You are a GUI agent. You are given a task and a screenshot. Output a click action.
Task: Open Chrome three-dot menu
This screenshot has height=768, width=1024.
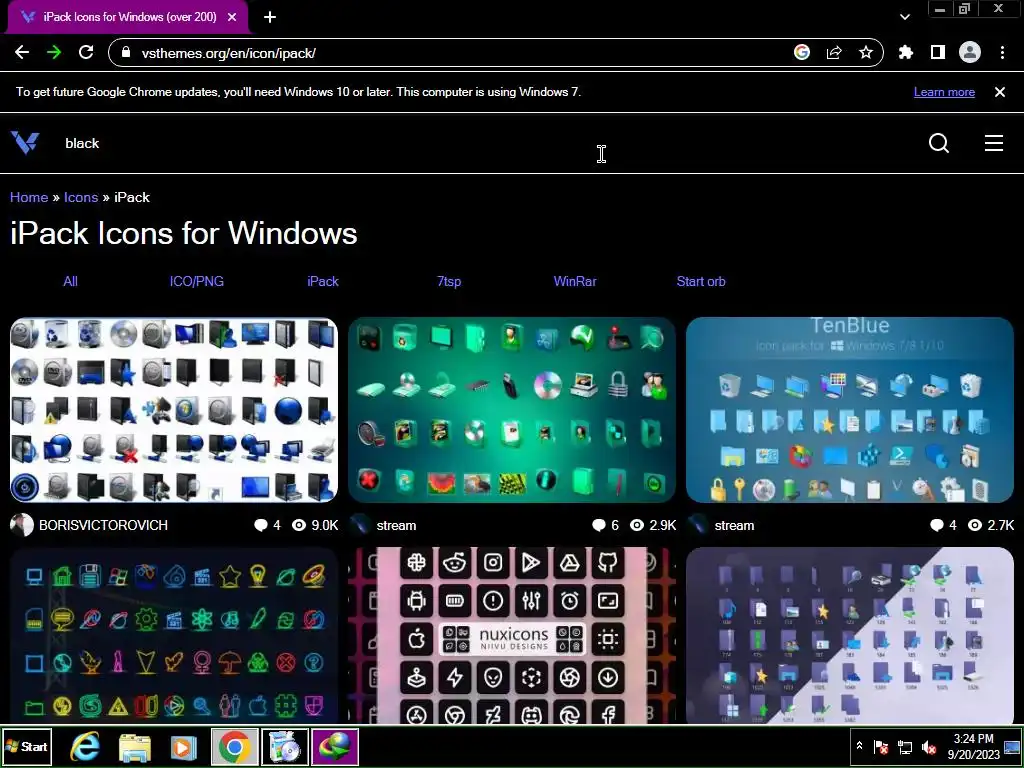(1002, 52)
